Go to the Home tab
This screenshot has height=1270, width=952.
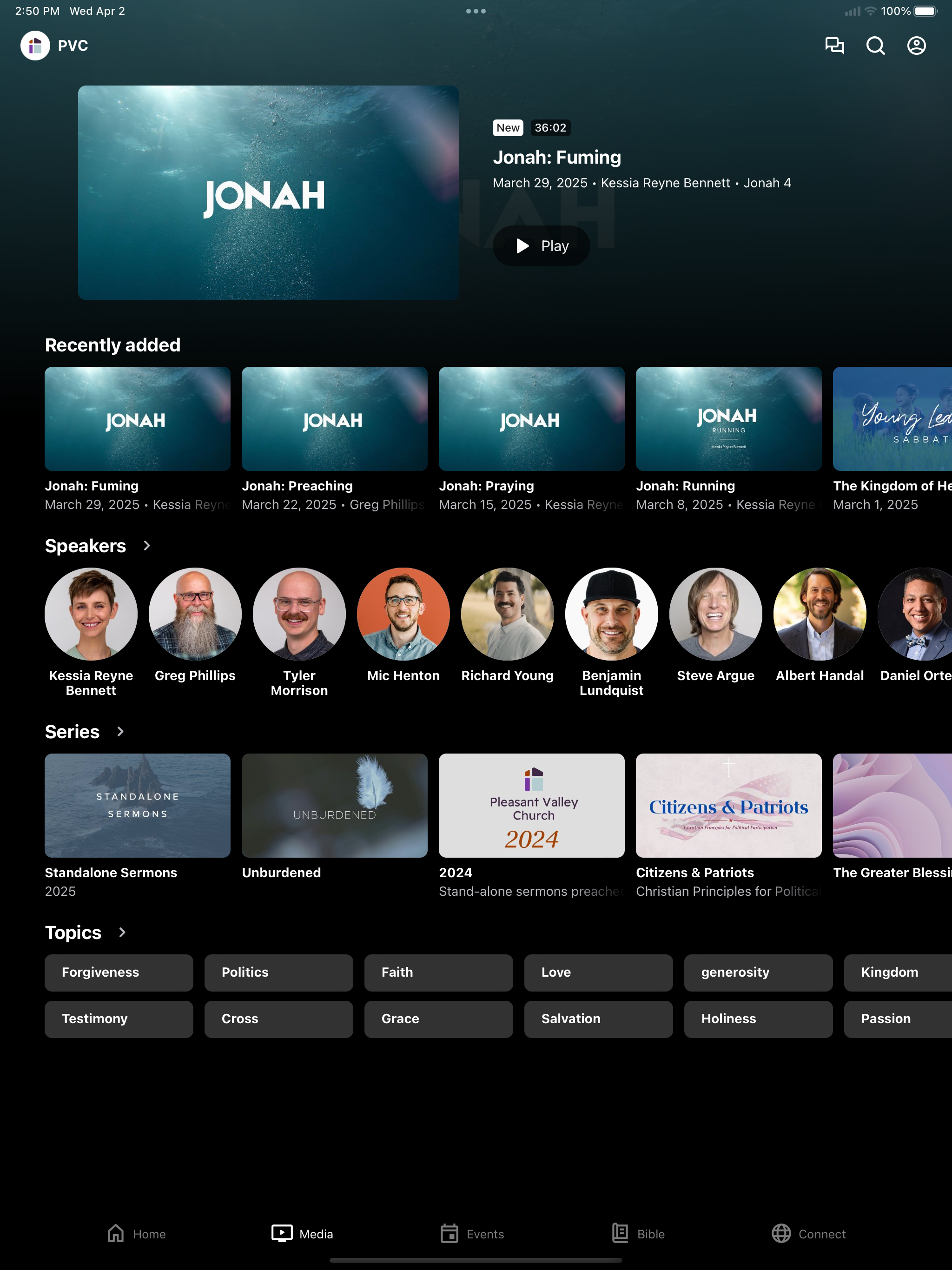[x=136, y=1234]
